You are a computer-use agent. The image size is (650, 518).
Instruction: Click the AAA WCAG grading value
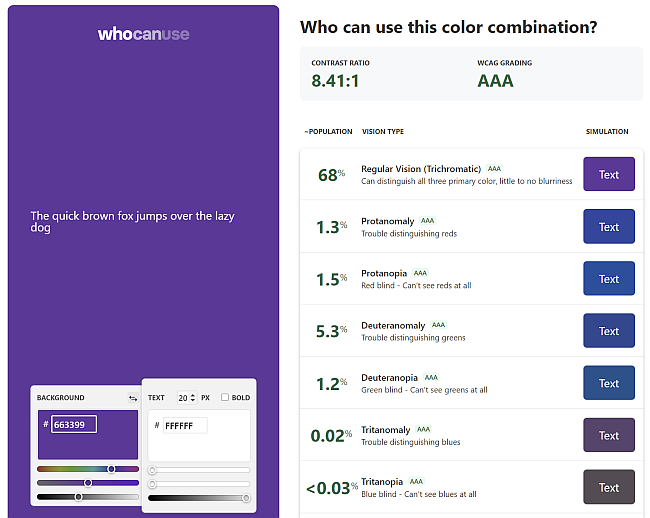coord(495,81)
